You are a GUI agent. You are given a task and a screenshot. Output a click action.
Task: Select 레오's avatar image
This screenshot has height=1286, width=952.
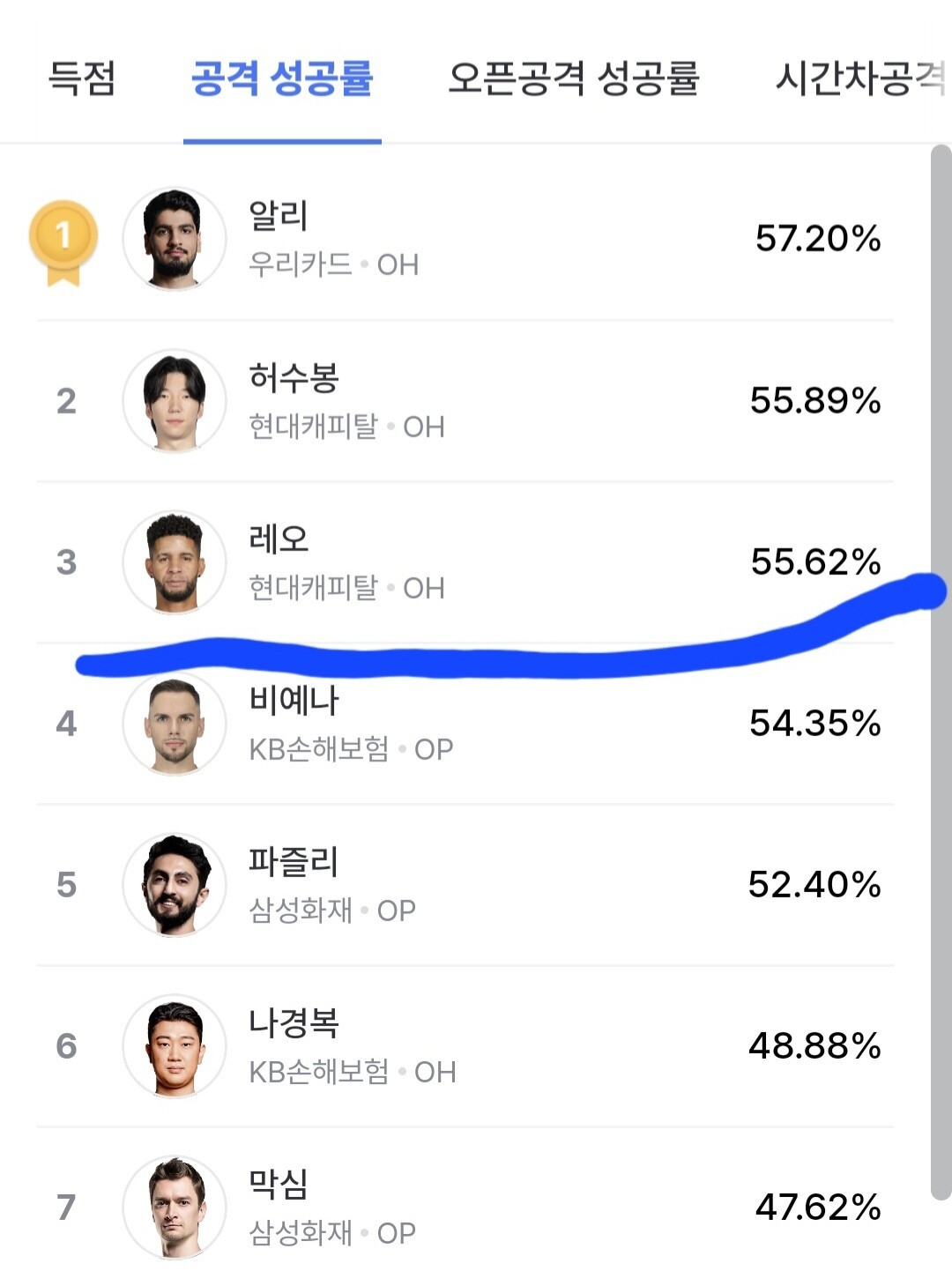[x=175, y=562]
